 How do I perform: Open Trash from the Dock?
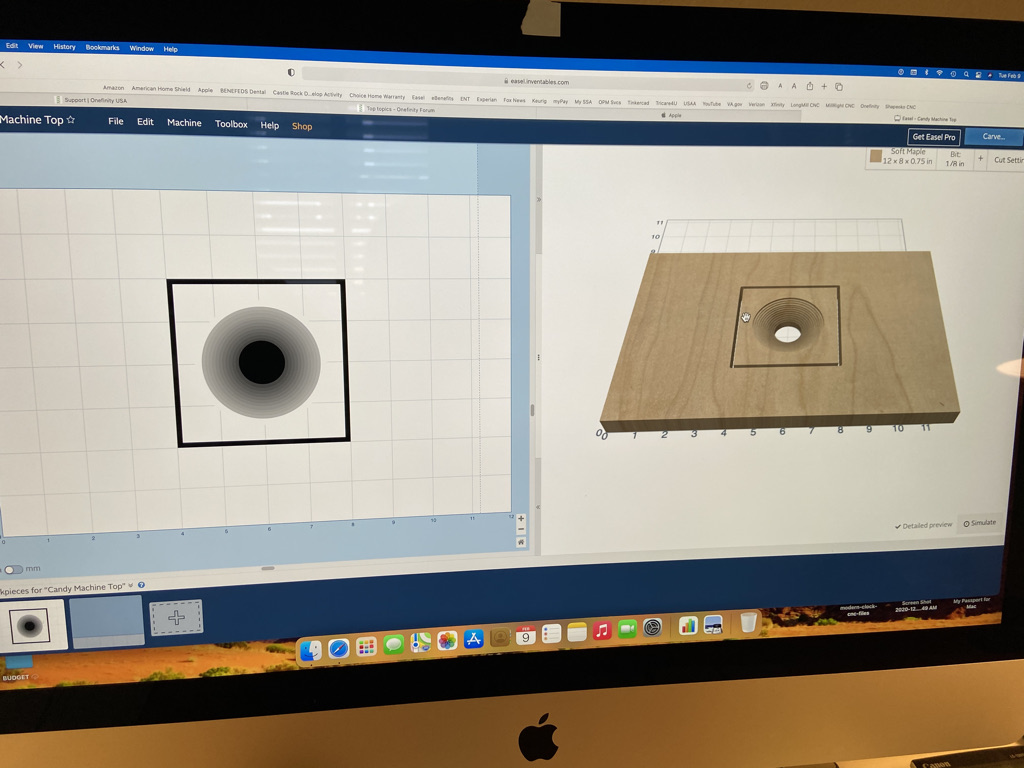[748, 622]
